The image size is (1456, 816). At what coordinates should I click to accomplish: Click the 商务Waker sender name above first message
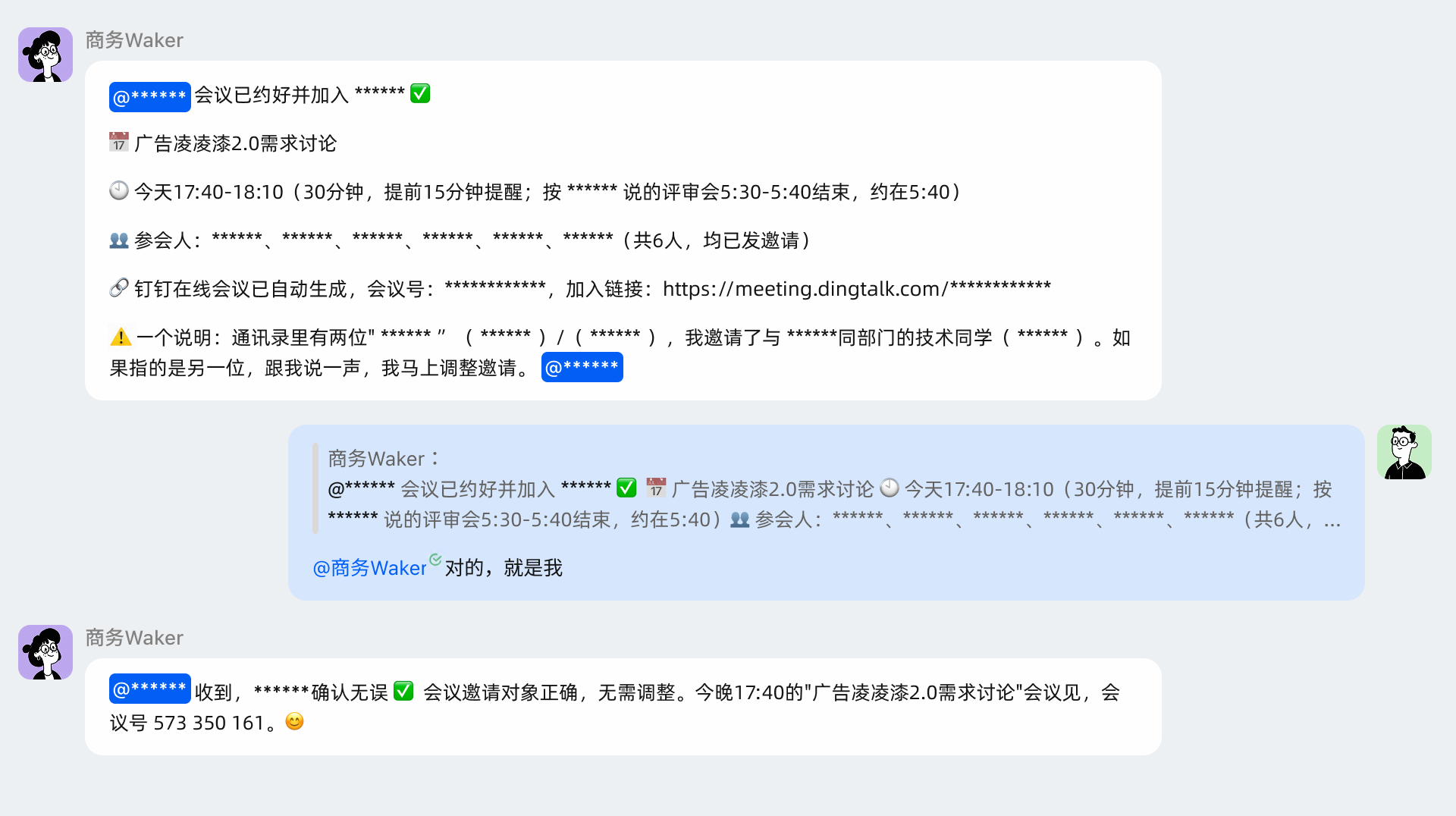tap(134, 40)
